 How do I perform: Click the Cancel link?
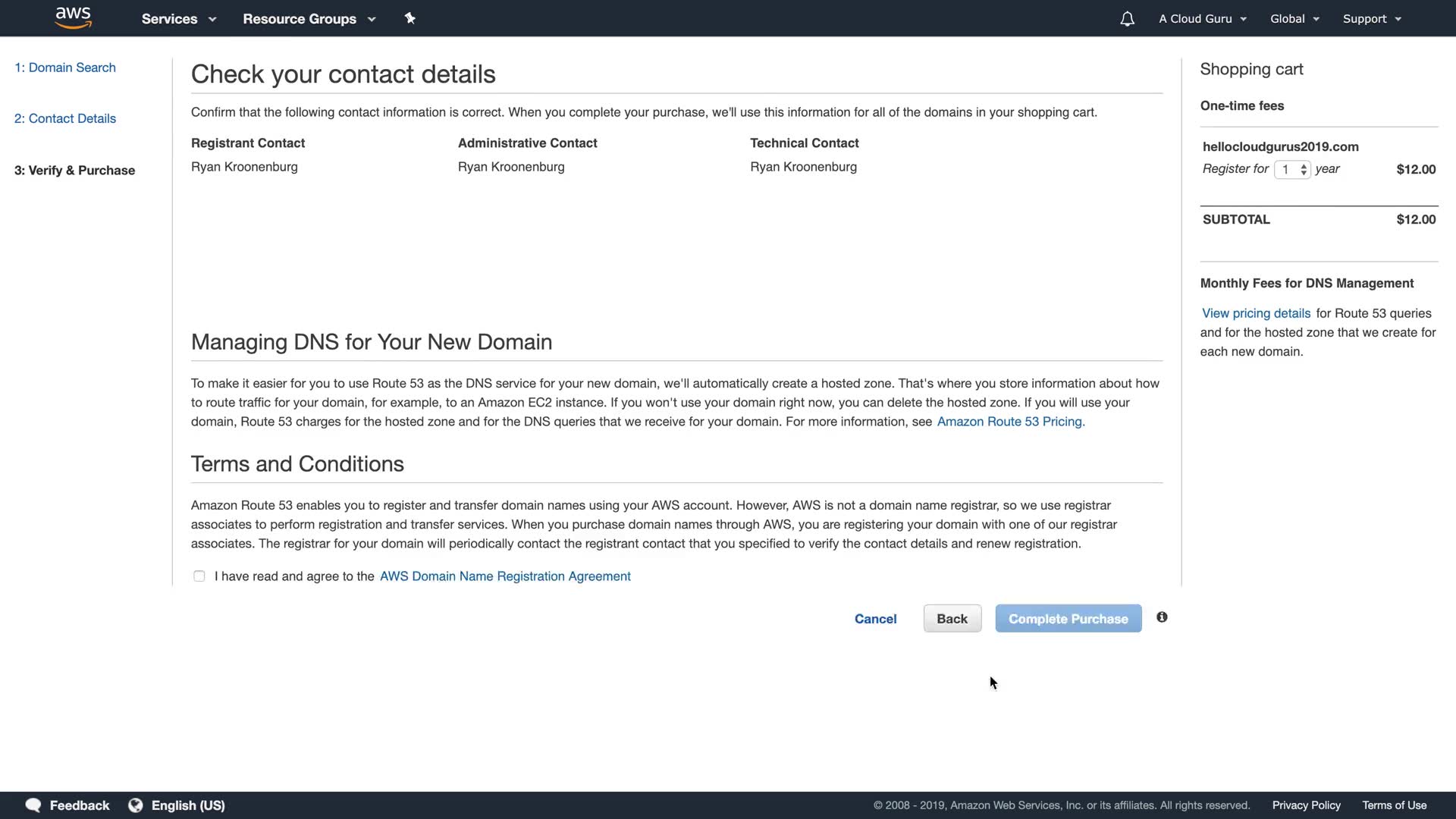point(875,619)
